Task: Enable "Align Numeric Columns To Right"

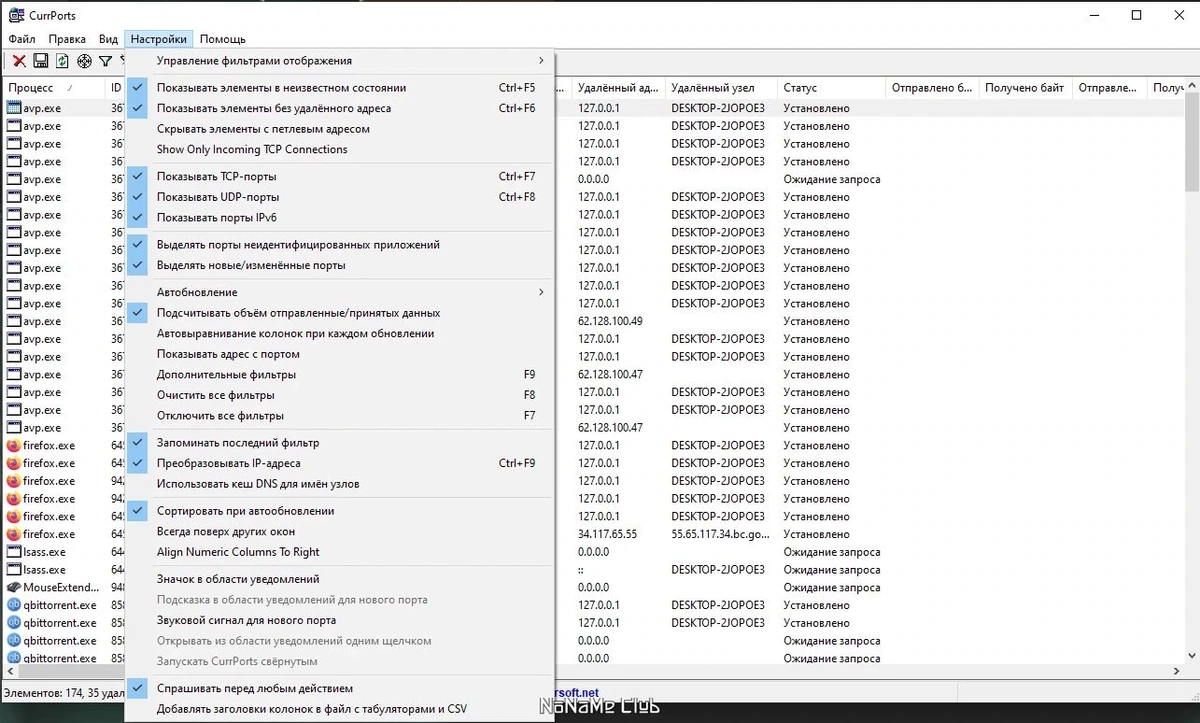Action: click(339, 552)
